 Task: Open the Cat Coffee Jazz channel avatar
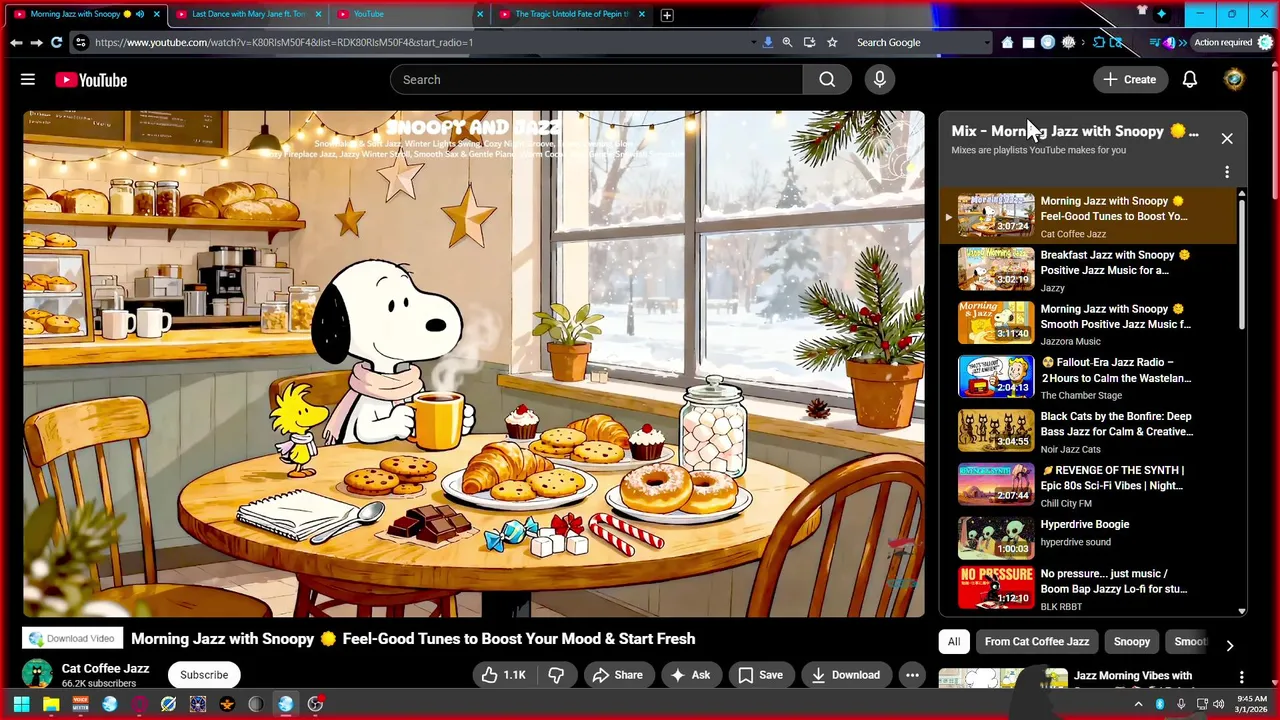(x=38, y=675)
